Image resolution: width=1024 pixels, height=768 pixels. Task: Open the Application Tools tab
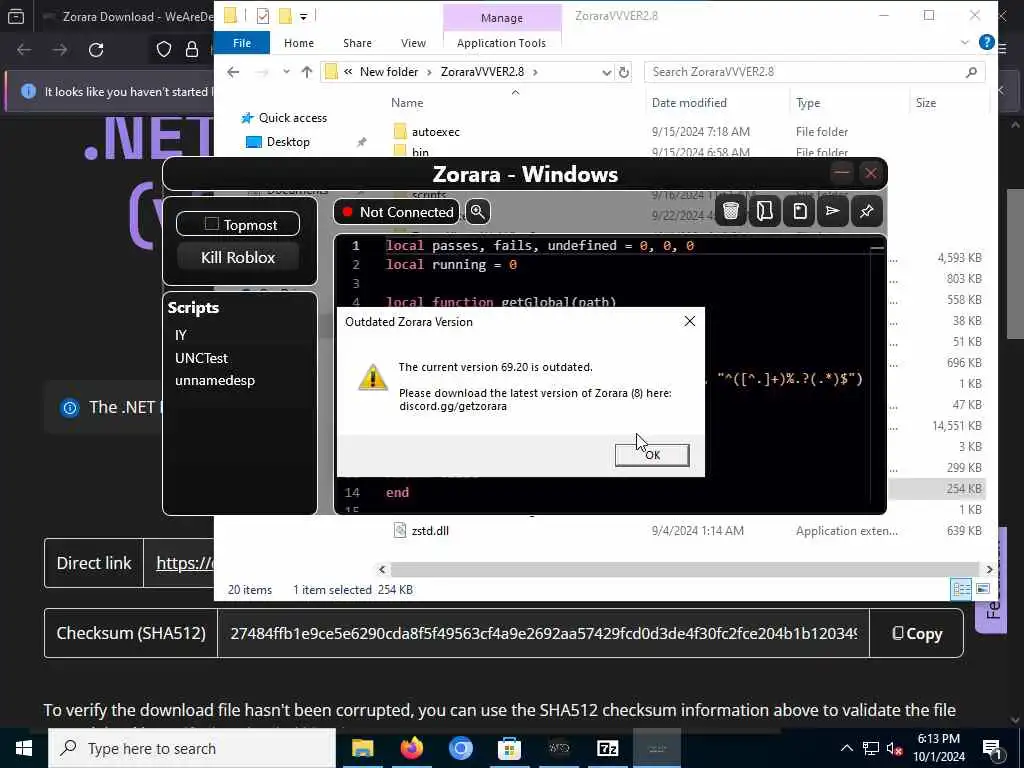tap(502, 43)
